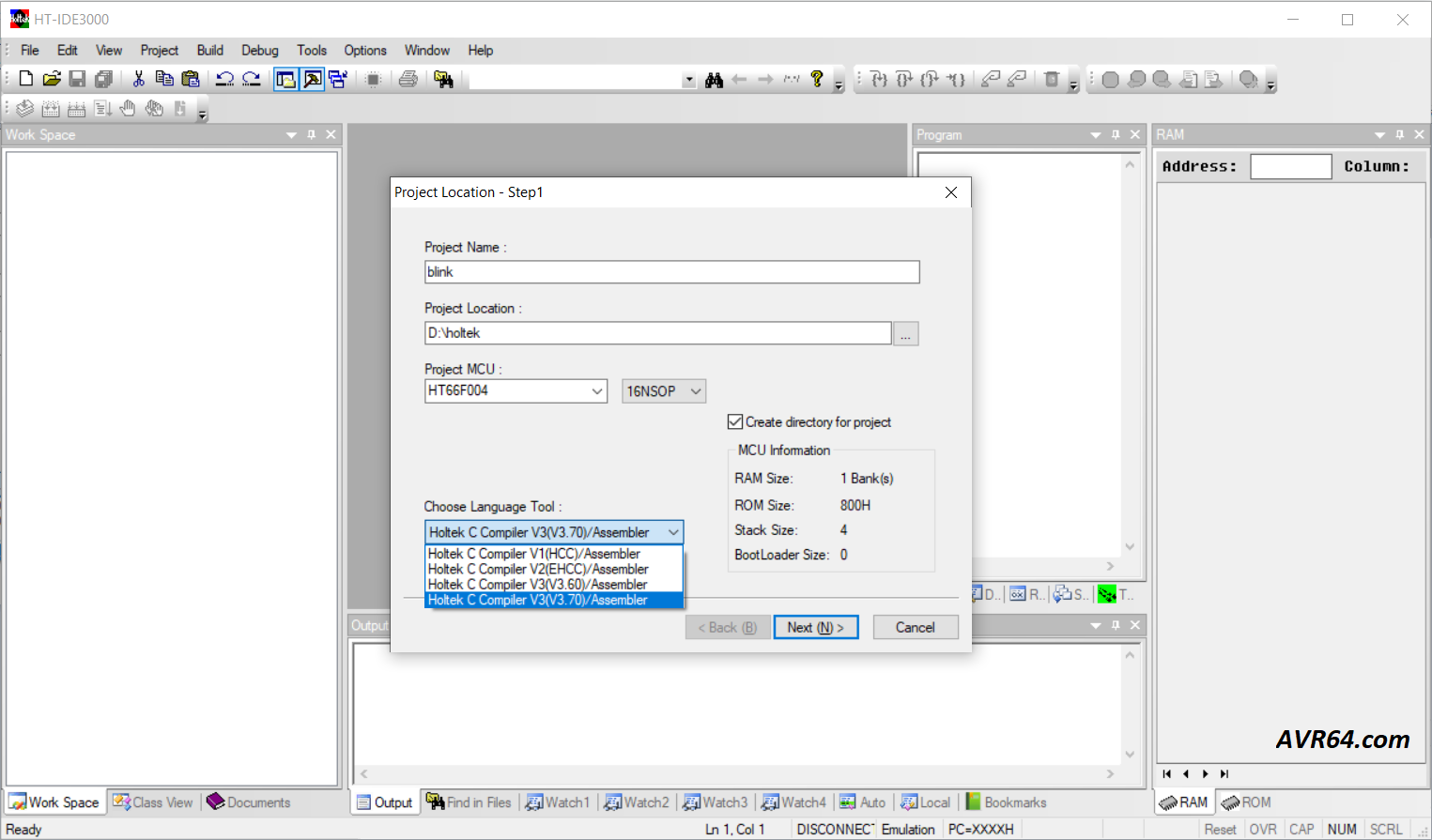Screen dimensions: 1432x840
Task: Click the yellow question mark Help icon
Action: click(x=817, y=80)
